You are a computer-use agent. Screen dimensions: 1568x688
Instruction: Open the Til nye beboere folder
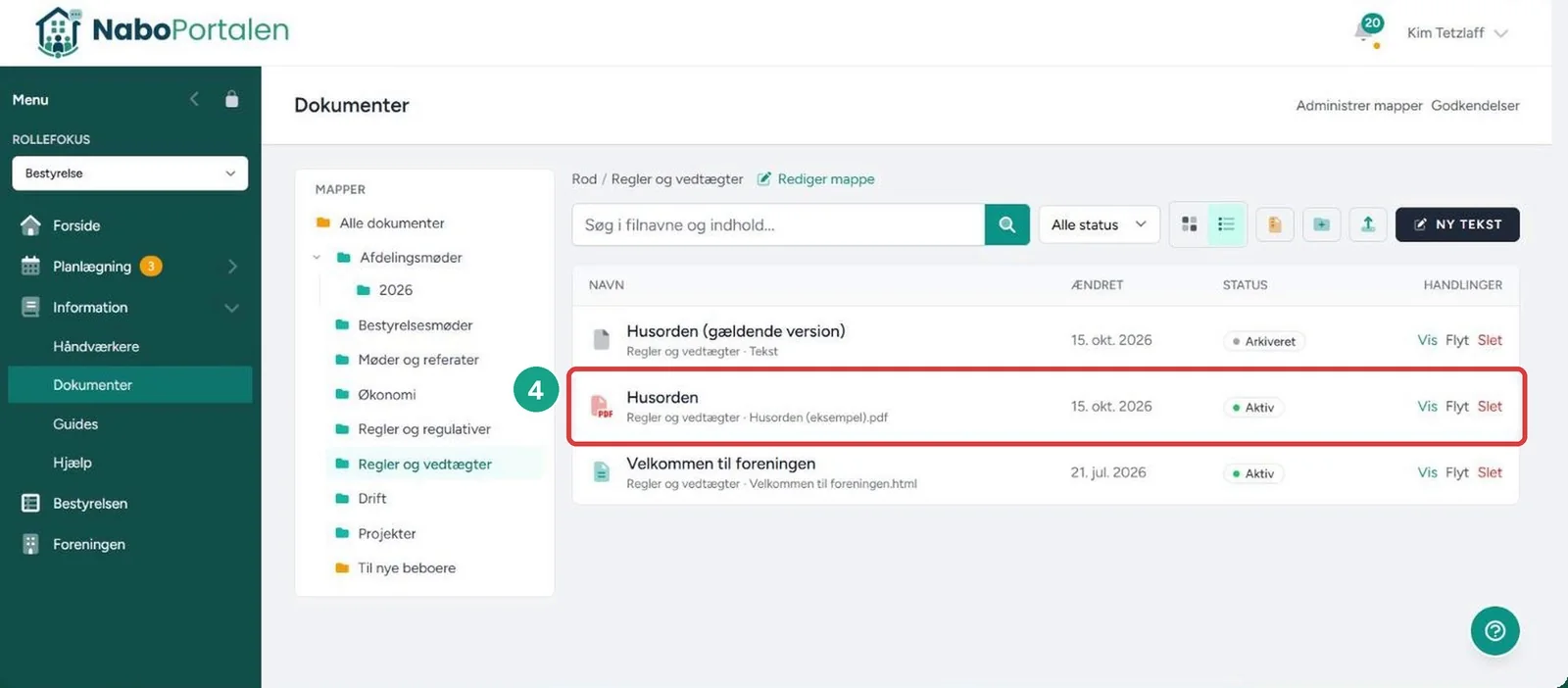coord(407,568)
